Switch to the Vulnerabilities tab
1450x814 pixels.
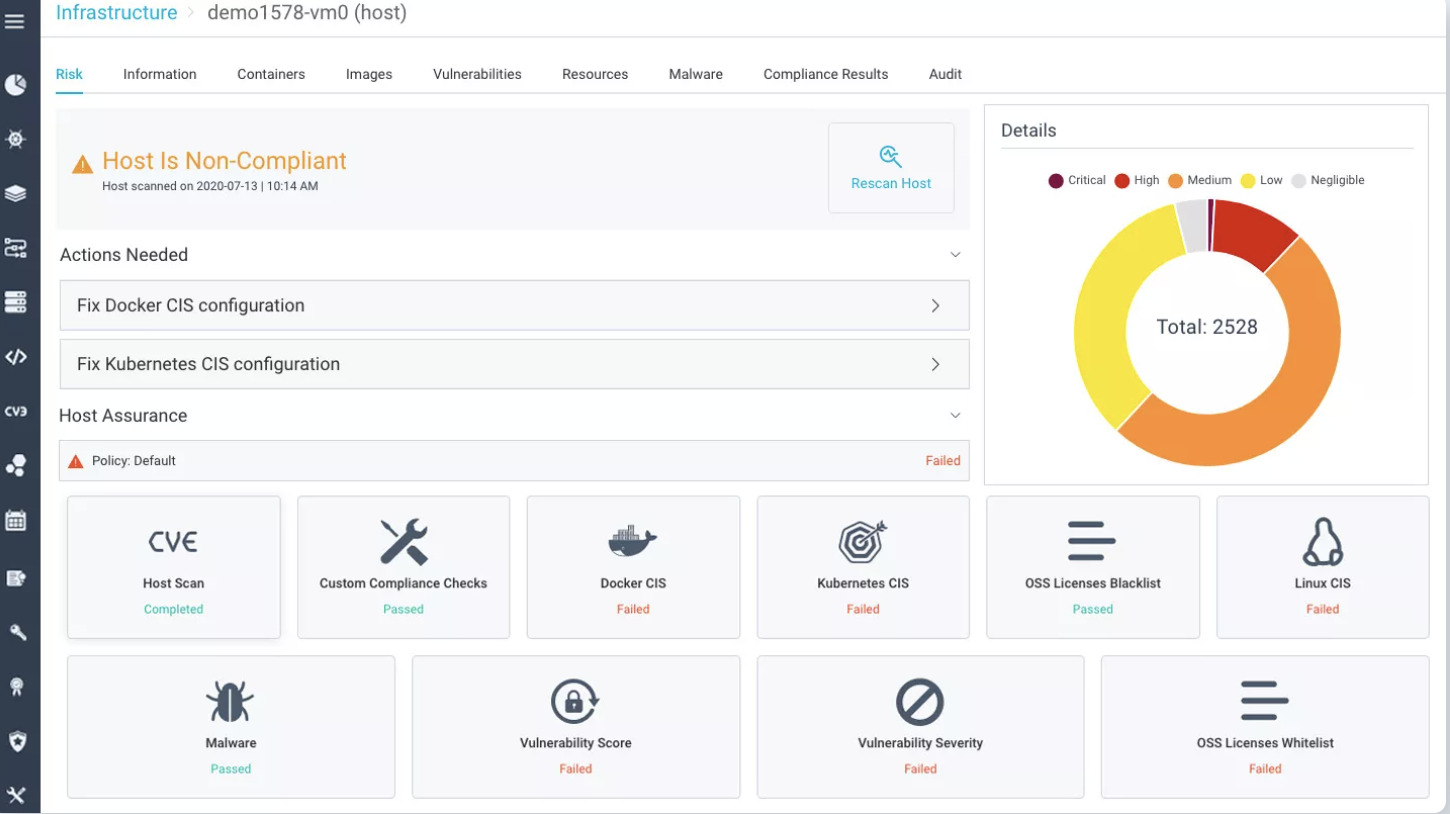[477, 74]
